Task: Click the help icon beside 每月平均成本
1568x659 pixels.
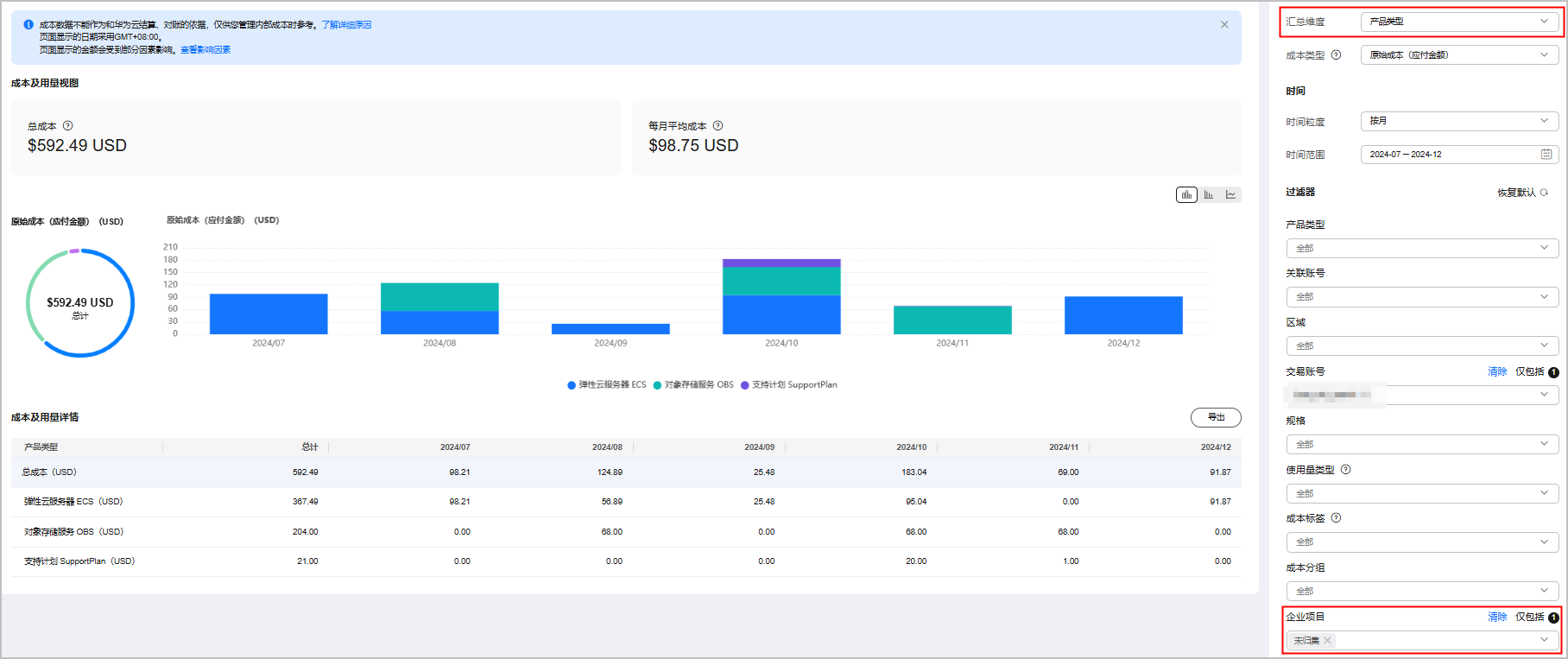Action: [x=718, y=126]
